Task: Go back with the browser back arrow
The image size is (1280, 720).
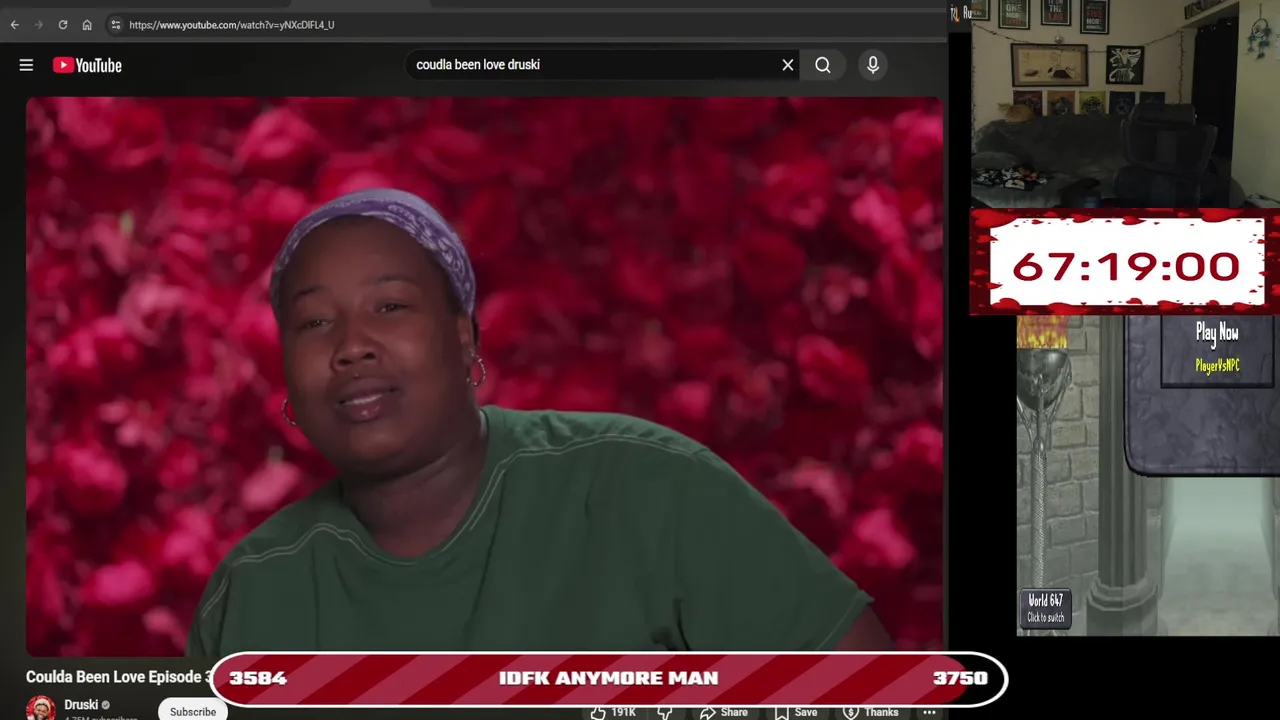Action: [x=14, y=25]
